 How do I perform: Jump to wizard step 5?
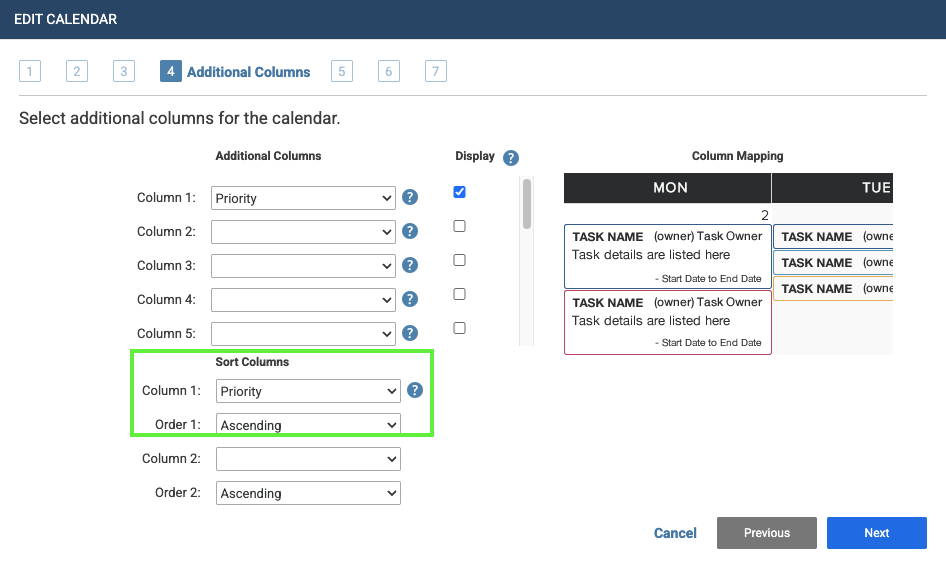[x=342, y=71]
